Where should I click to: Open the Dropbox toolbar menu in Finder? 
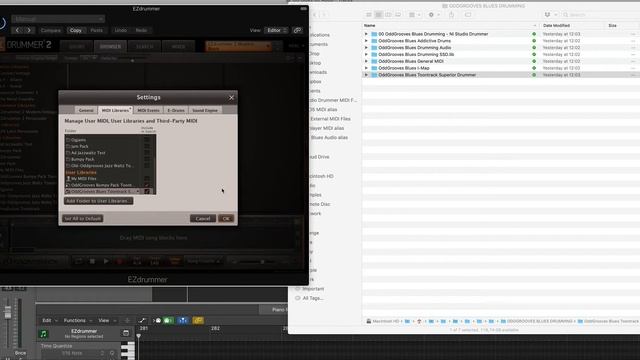550,15
